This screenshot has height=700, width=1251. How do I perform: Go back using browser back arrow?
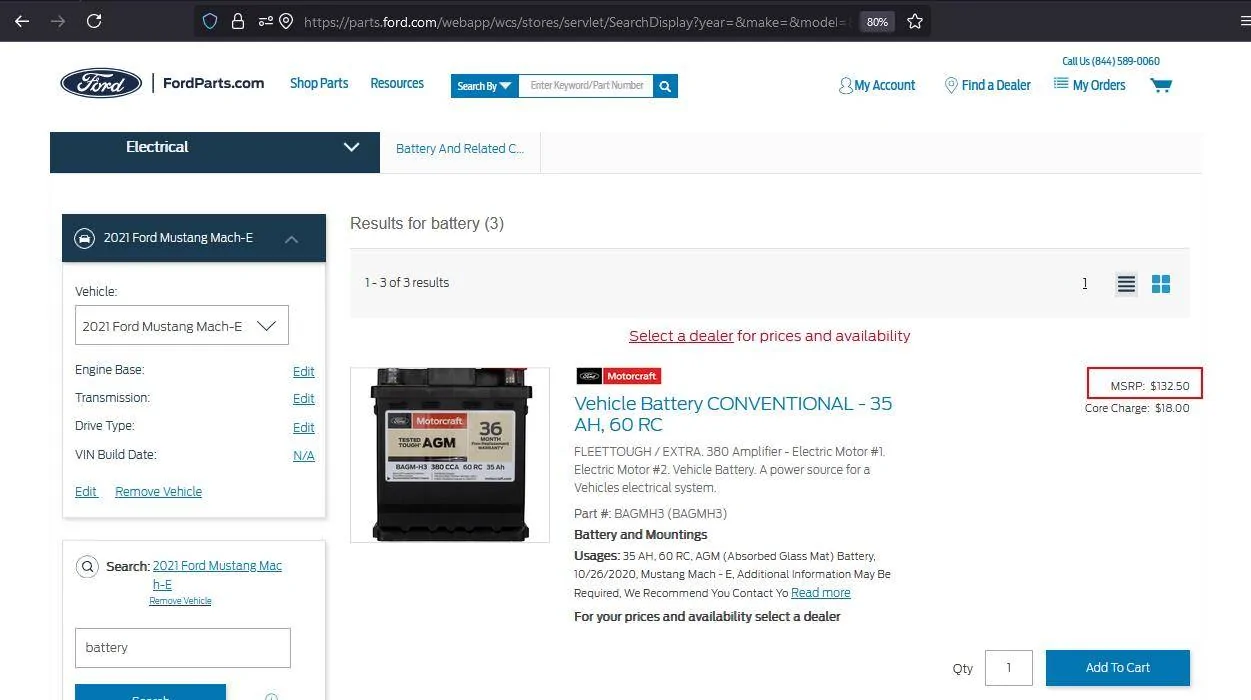(x=22, y=21)
